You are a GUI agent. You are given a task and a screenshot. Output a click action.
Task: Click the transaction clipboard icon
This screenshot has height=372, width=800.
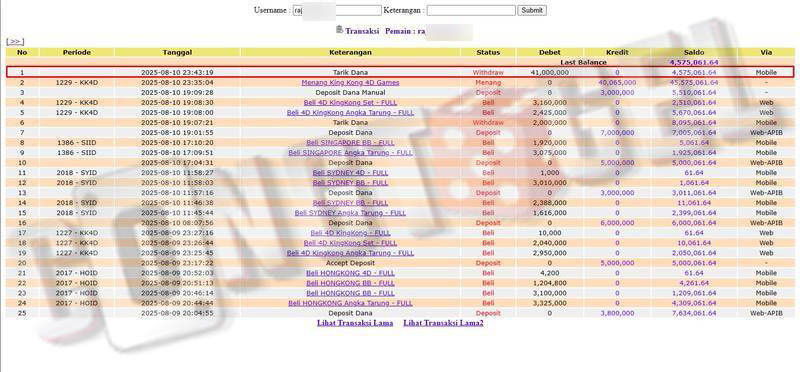(339, 30)
